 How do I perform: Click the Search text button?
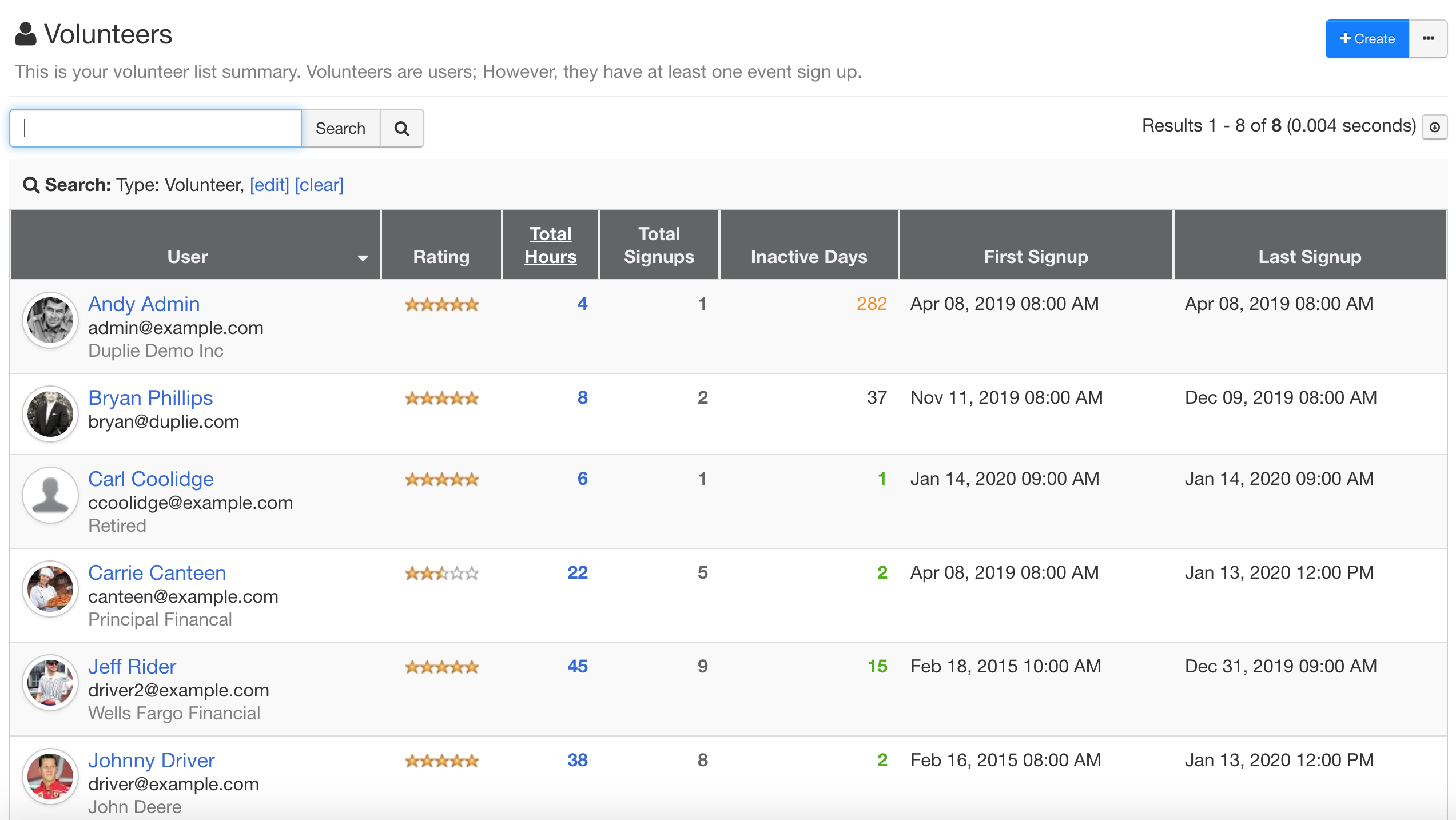coord(340,128)
